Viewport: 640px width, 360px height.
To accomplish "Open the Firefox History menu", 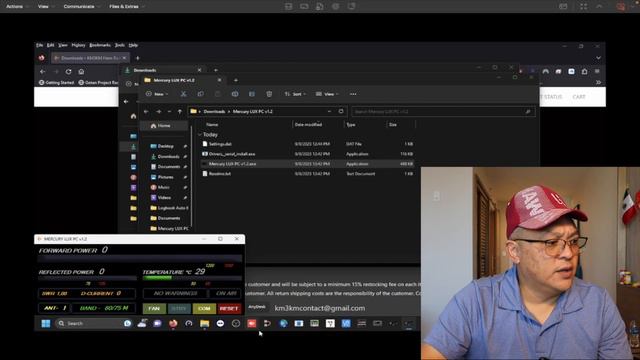I will click(78, 45).
